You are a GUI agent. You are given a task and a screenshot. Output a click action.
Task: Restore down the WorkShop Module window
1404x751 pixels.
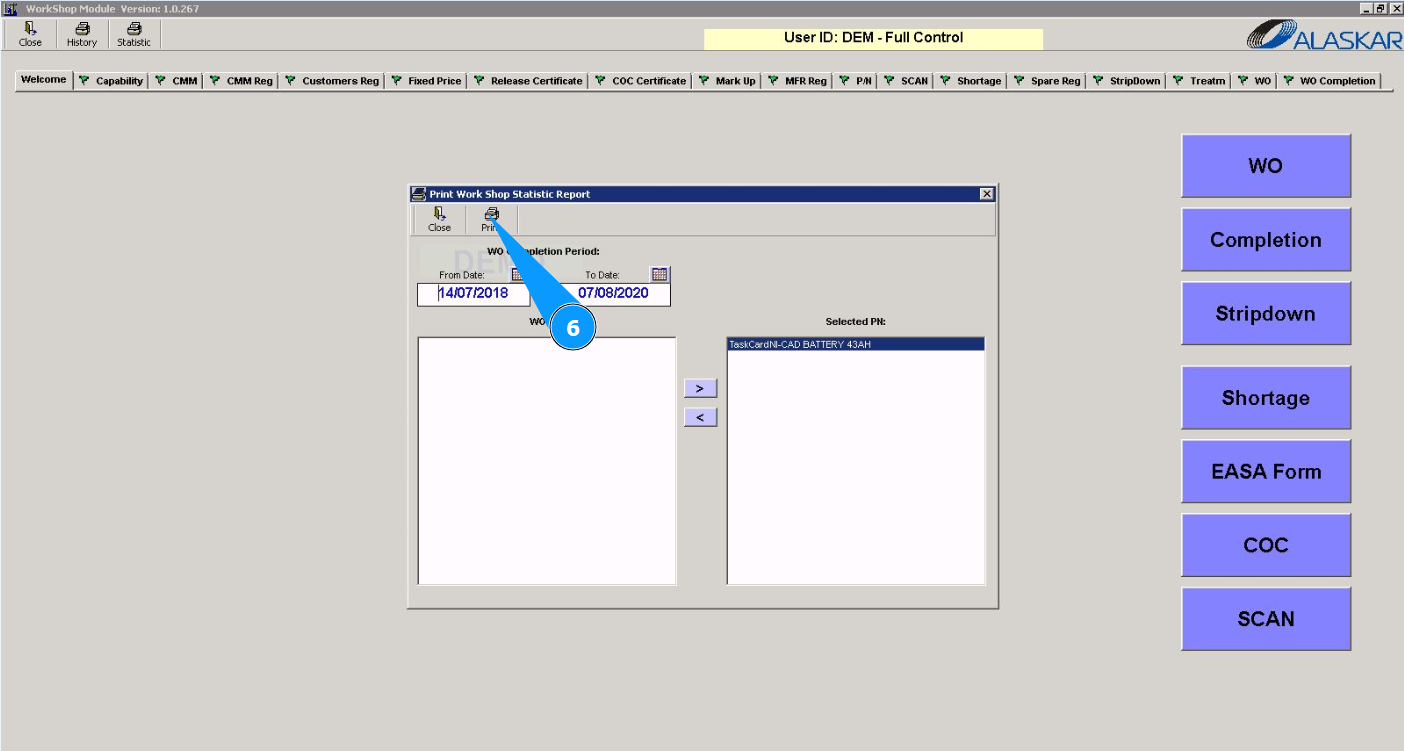point(1381,8)
